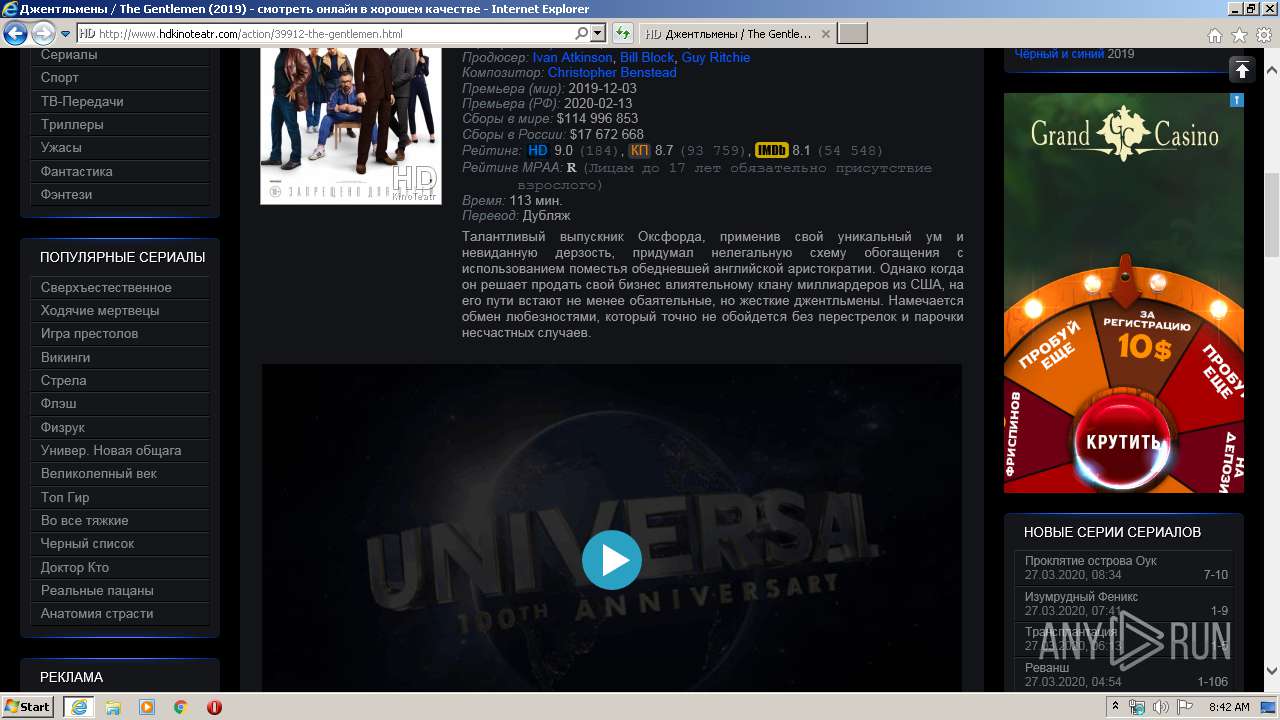Open Анатомия страсти series link

pyautogui.click(x=120, y=613)
